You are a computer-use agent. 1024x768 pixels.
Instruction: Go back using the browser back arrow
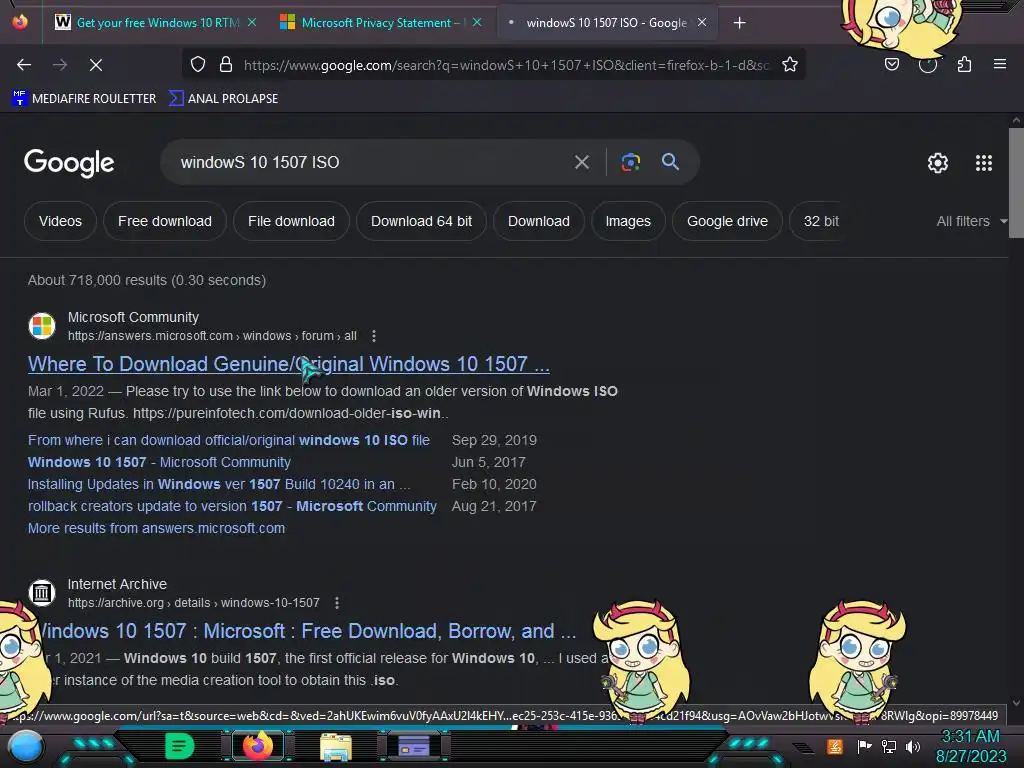coord(24,65)
